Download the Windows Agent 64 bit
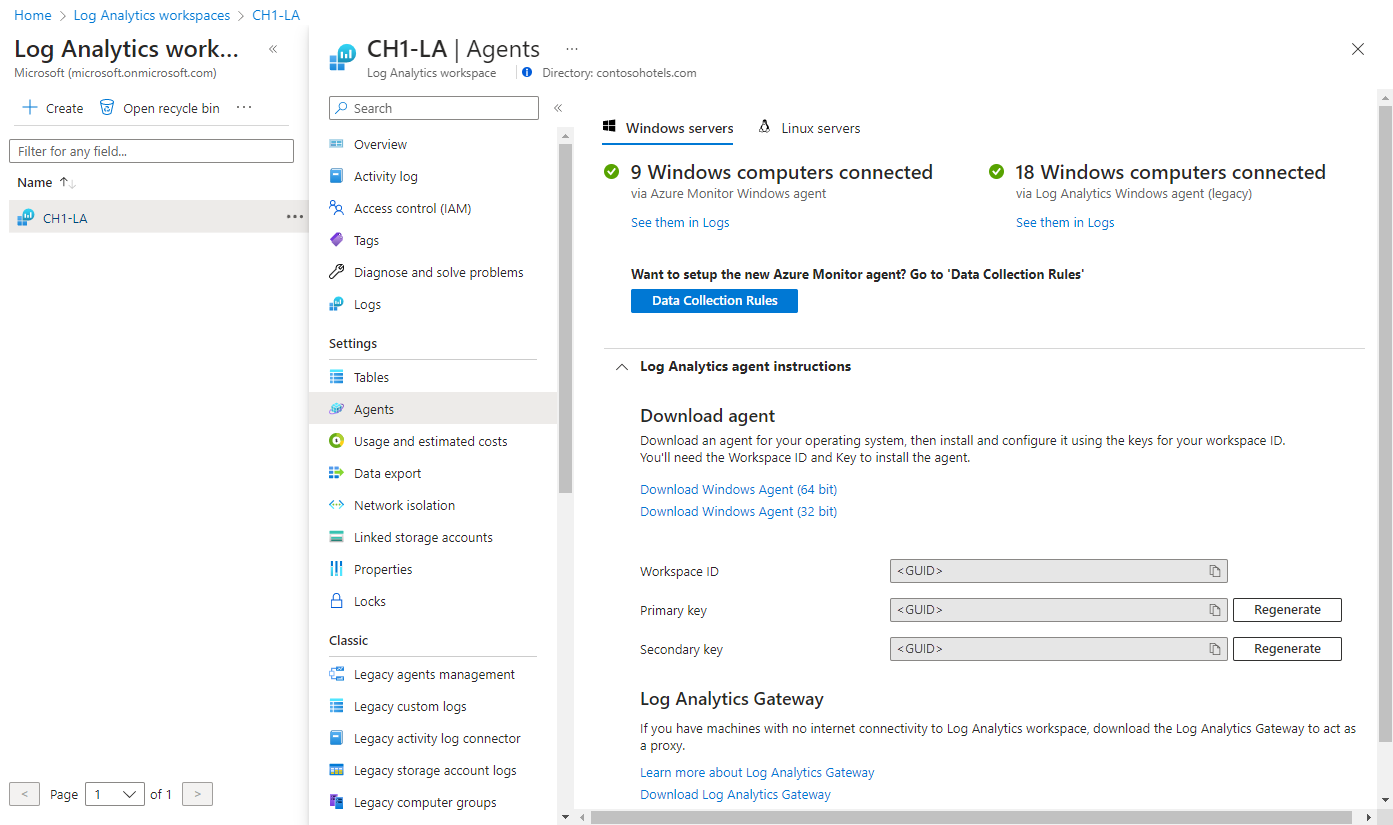The height and width of the screenshot is (825, 1393). click(739, 490)
